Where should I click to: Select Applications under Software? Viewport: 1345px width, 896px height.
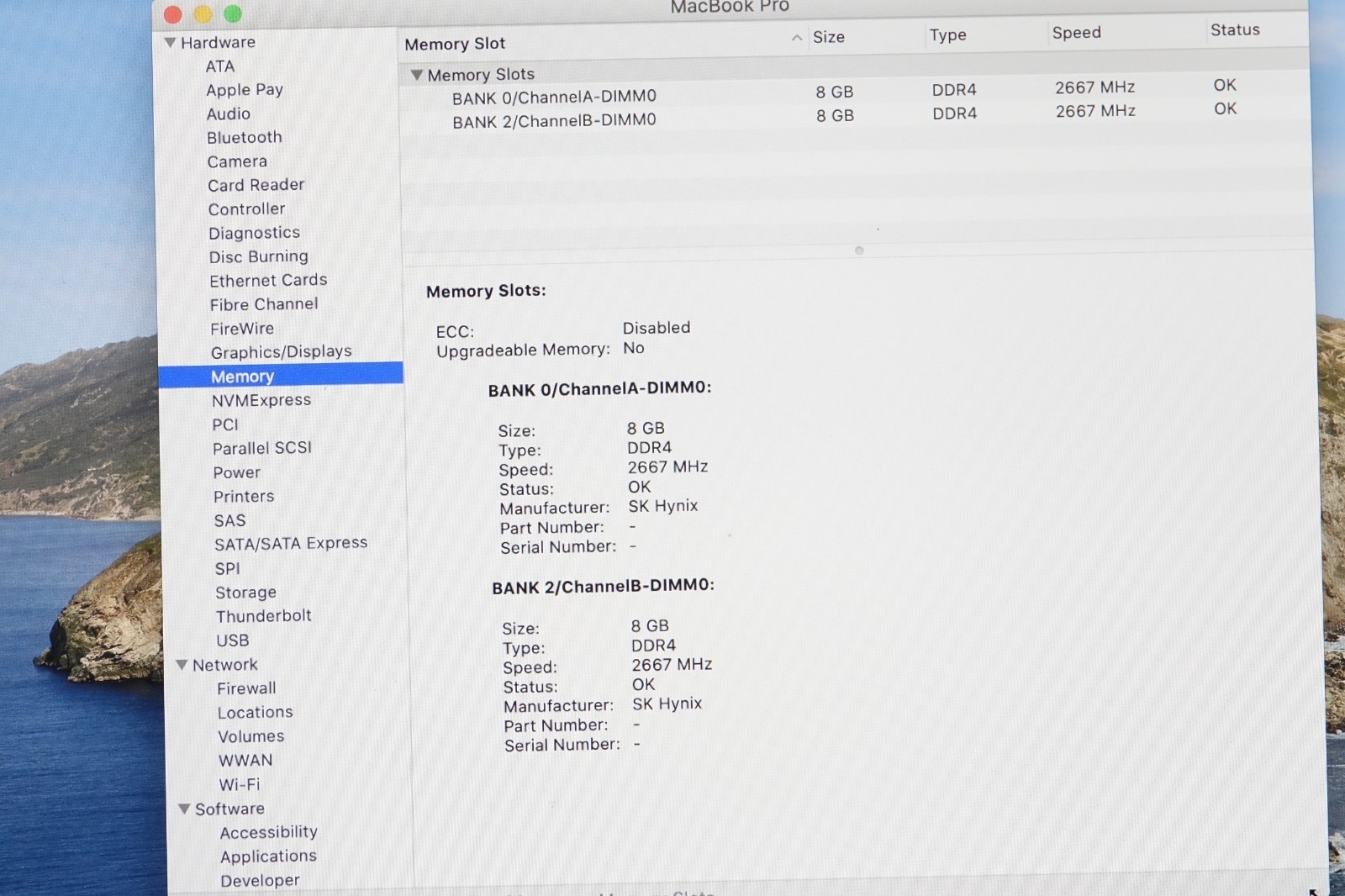(268, 856)
